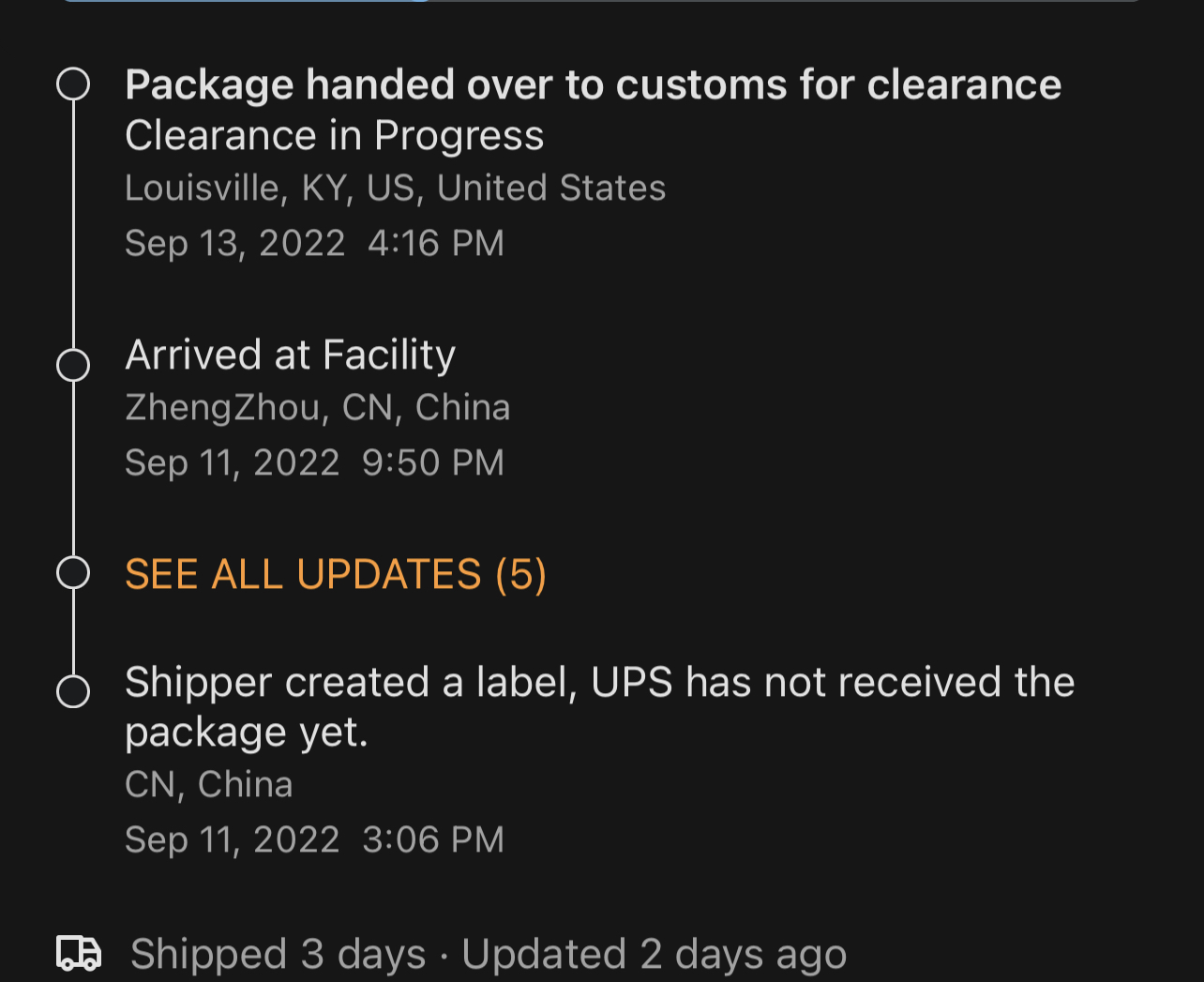Click the blue filled progress bar segment
The height and width of the screenshot is (982, 1204).
coord(244,1)
